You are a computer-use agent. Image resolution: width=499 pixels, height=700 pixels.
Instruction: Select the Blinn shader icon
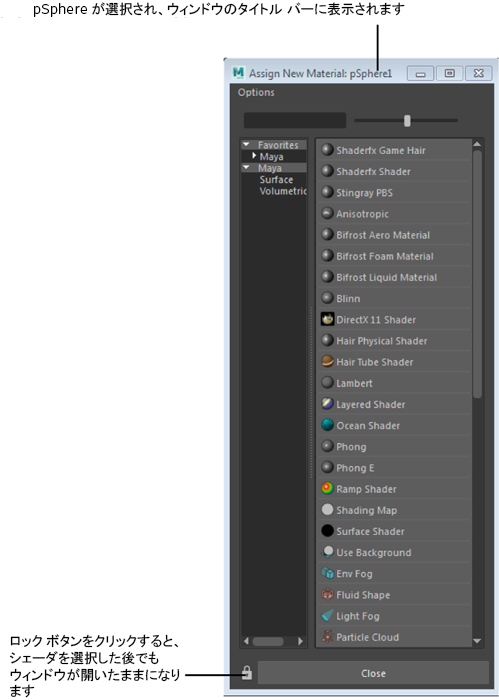(328, 298)
